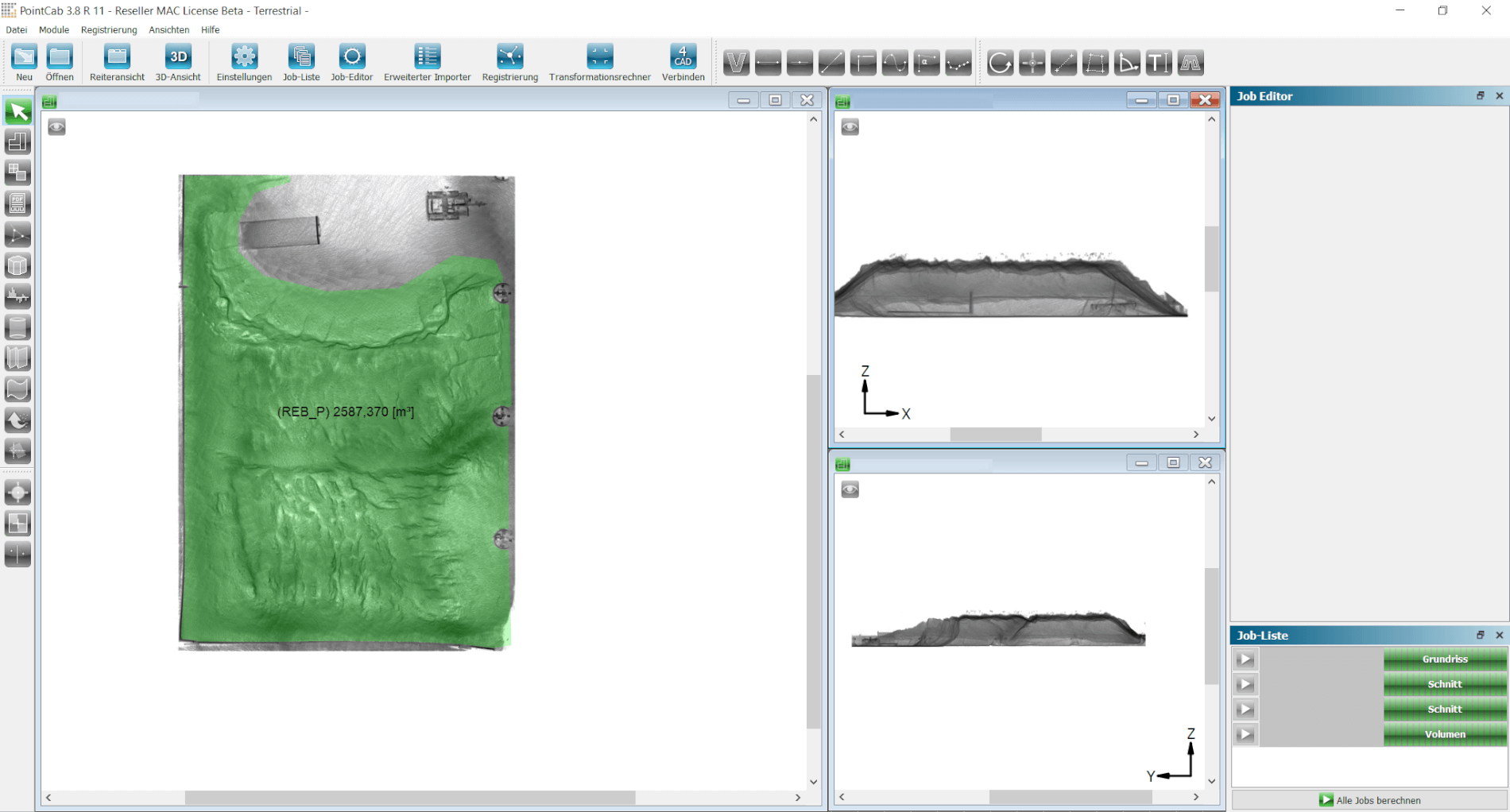Open the Ansichten menu
This screenshot has height=812, width=1510.
click(x=168, y=30)
